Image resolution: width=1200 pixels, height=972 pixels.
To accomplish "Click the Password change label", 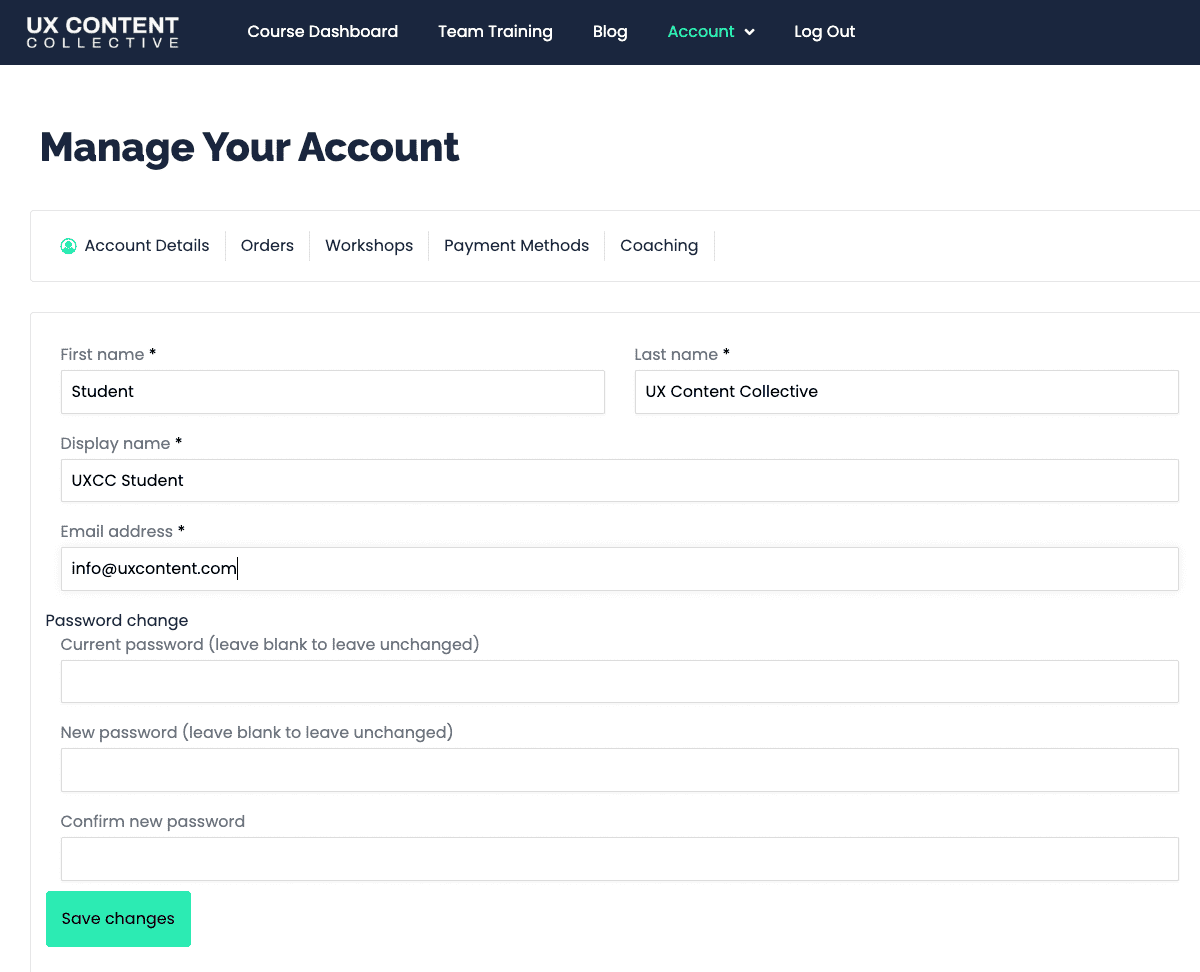I will (x=117, y=621).
